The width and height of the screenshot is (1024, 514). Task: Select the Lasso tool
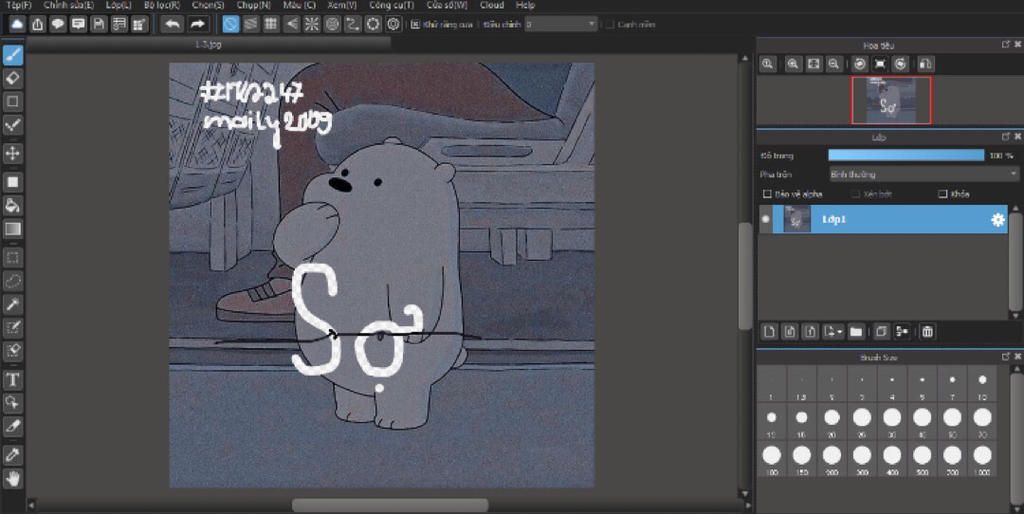tap(13, 280)
